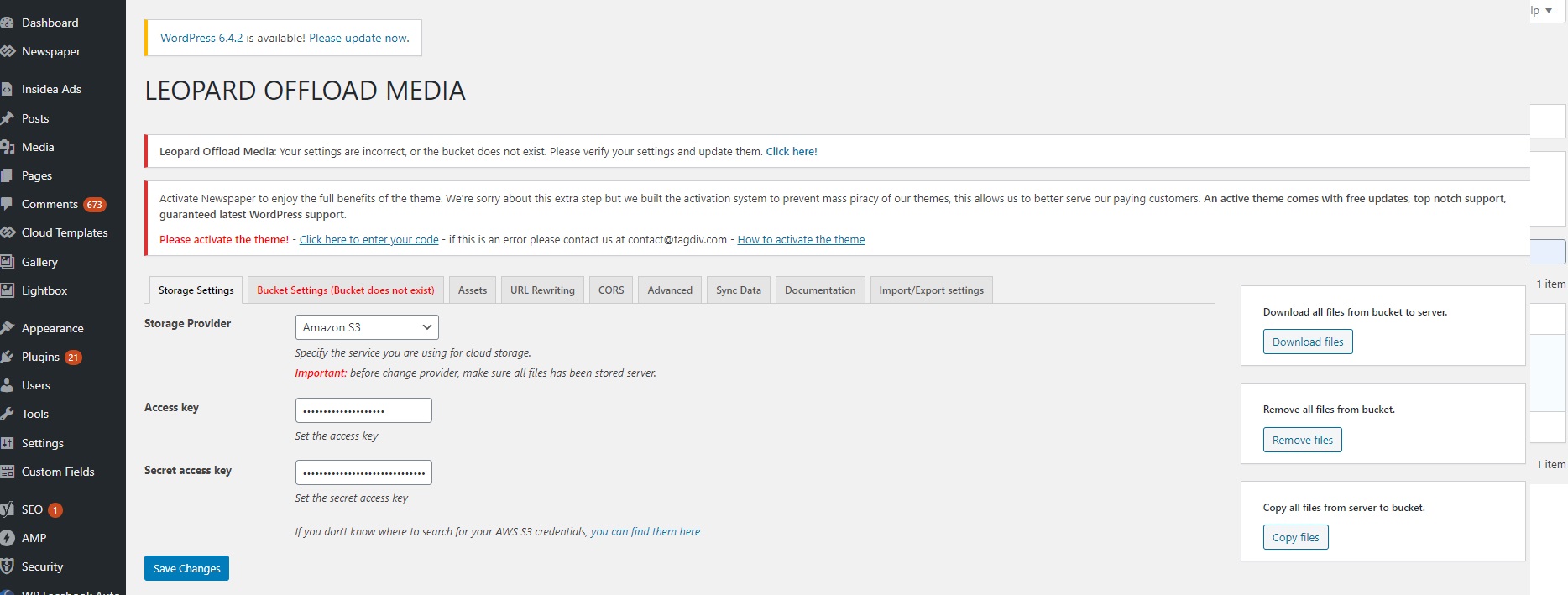
Task: Click 'Click here to enter your code' link
Action: [369, 240]
